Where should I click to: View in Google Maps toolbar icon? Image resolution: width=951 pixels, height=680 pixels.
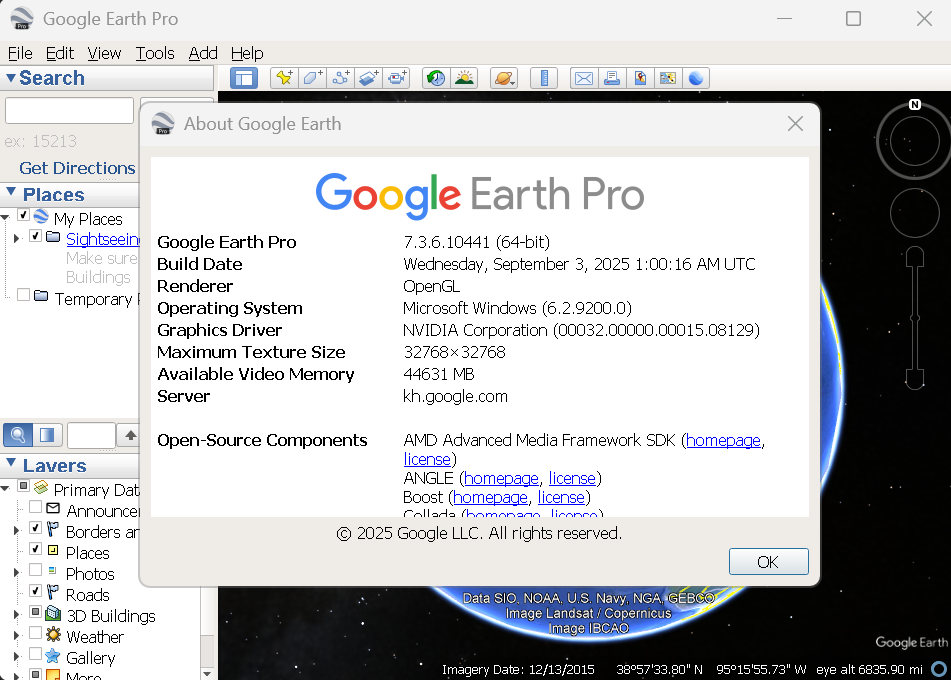coord(668,78)
